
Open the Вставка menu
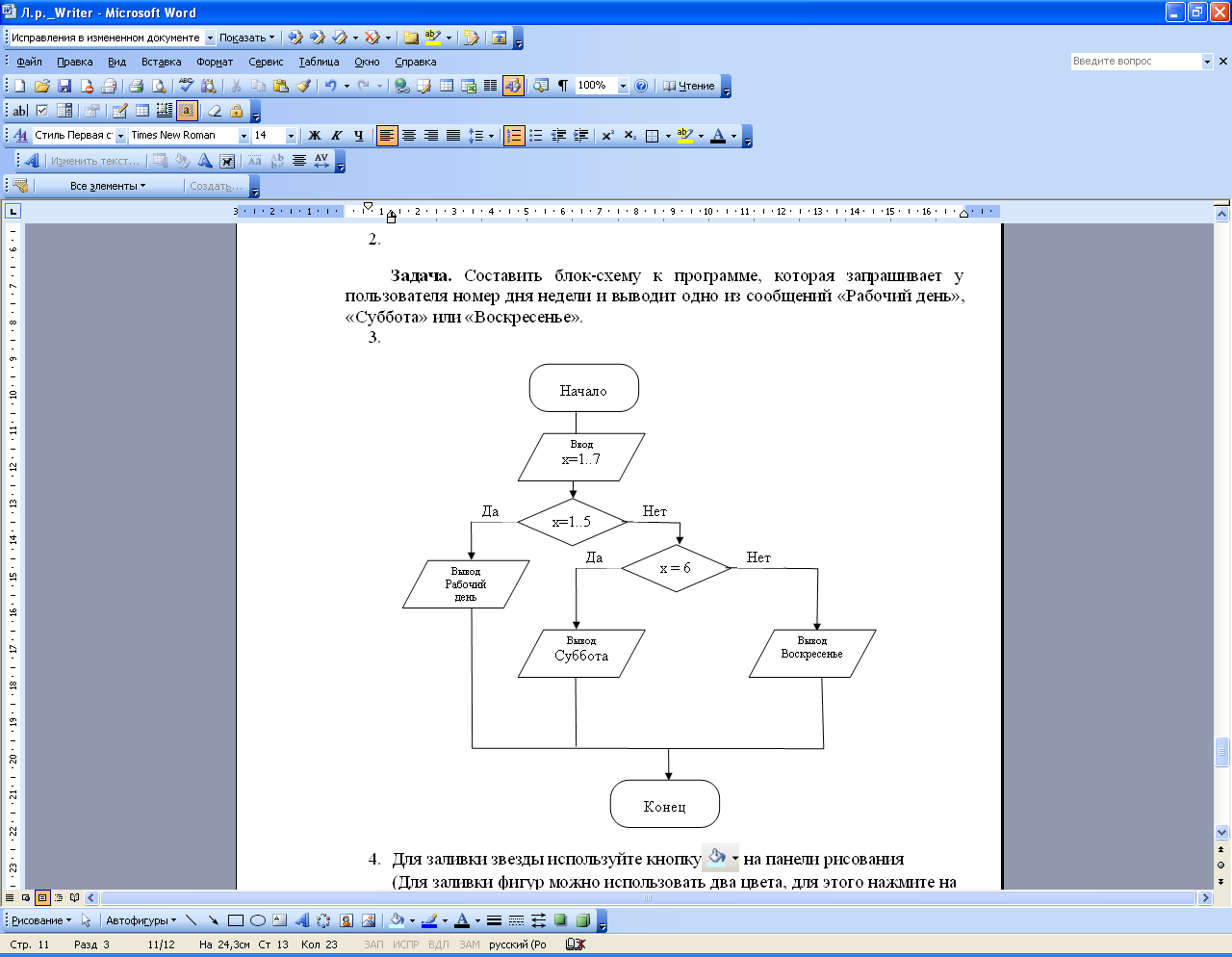tap(162, 62)
